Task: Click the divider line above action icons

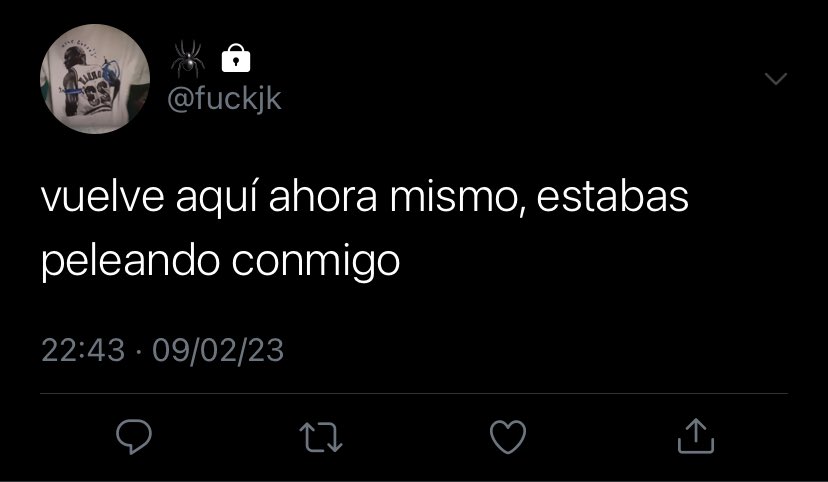Action: pyautogui.click(x=414, y=394)
